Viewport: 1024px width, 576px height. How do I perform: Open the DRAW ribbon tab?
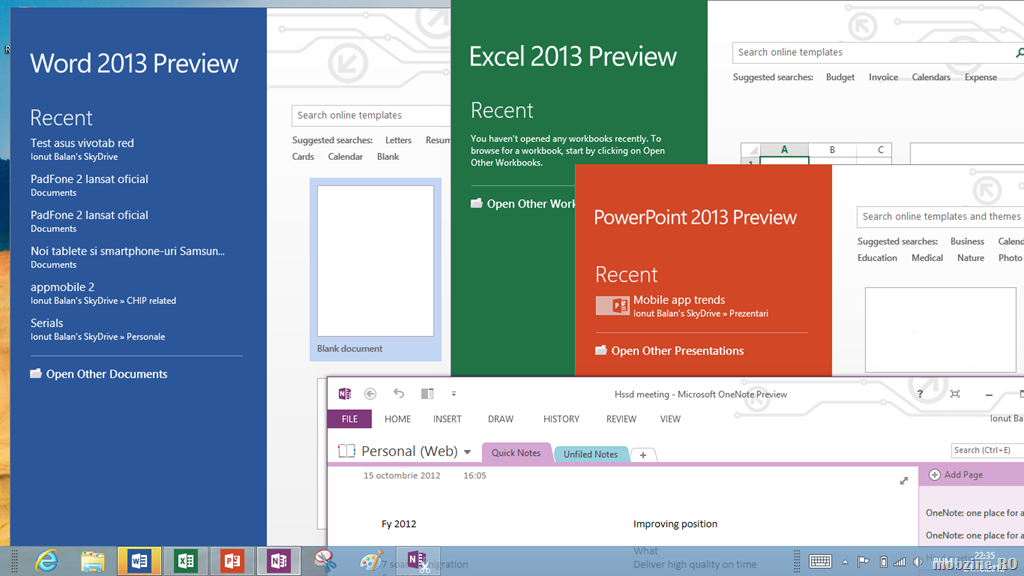(500, 419)
